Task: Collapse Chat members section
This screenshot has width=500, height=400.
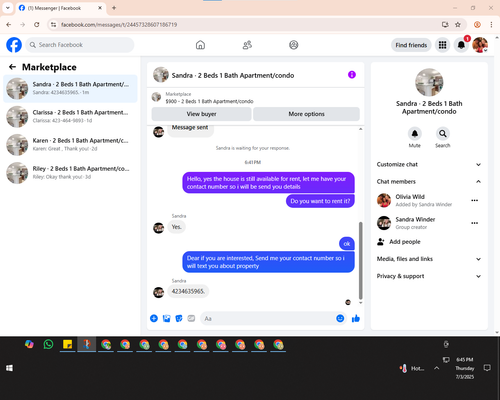Action: click(429, 181)
